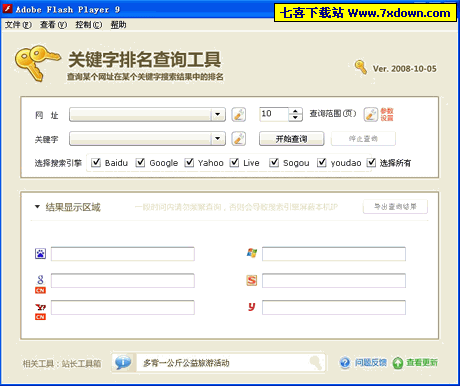Click the clear icon beside the 关键字 field

click(239, 139)
